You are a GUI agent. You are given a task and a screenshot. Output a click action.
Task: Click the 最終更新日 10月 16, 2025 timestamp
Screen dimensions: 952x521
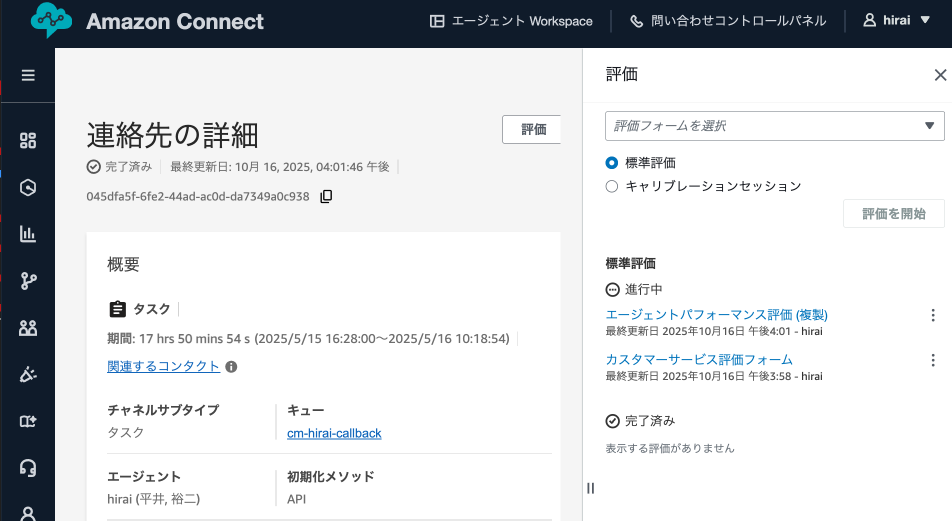279,167
